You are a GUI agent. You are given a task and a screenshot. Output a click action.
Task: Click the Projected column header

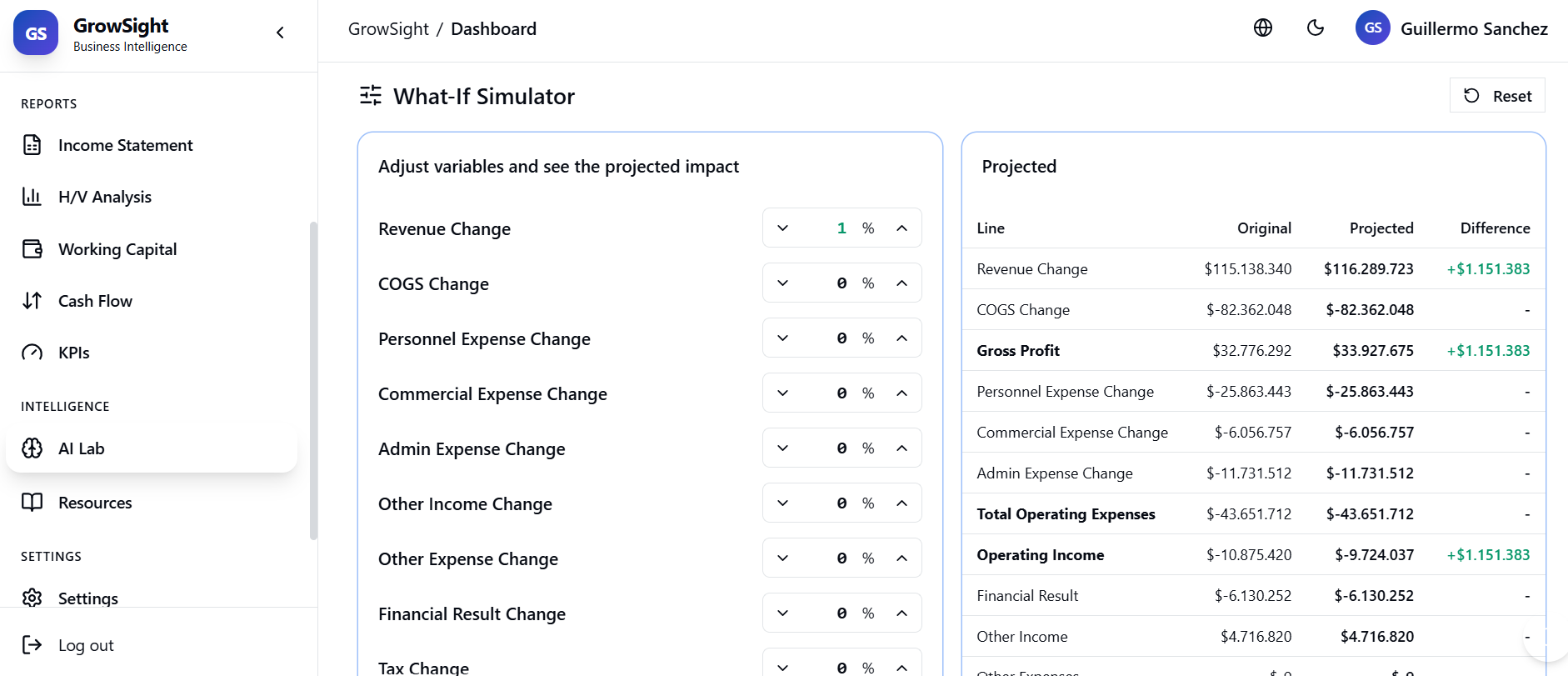click(1381, 228)
